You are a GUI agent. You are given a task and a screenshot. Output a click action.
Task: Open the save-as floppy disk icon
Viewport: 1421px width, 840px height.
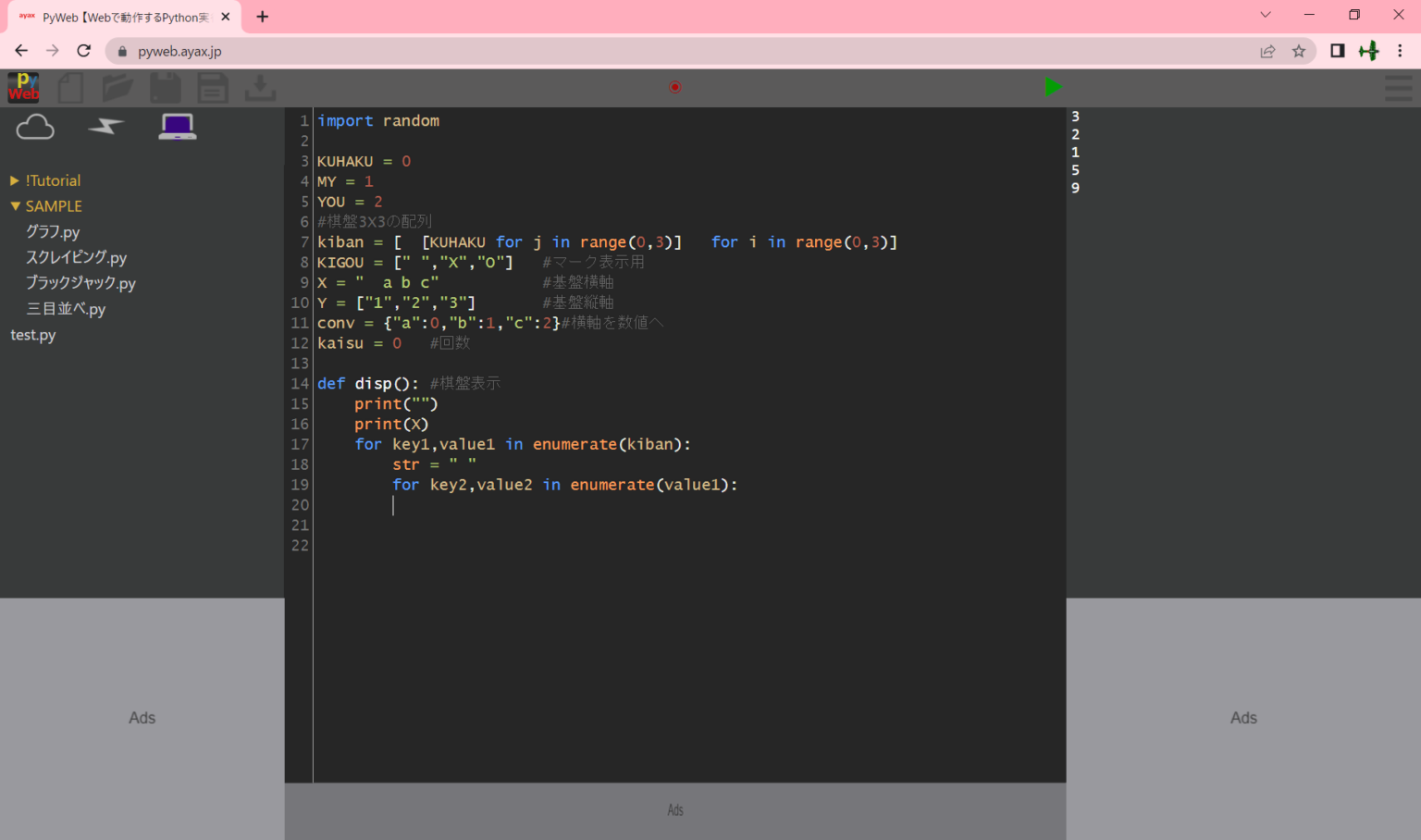click(x=212, y=87)
